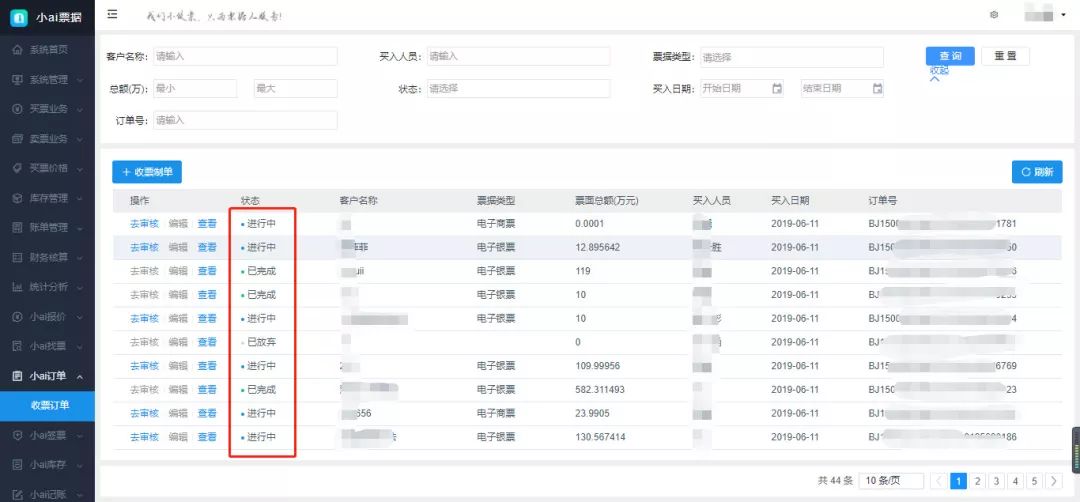Open the user avatar dropdown arrow
Image resolution: width=1080 pixels, height=502 pixels.
click(x=1063, y=14)
